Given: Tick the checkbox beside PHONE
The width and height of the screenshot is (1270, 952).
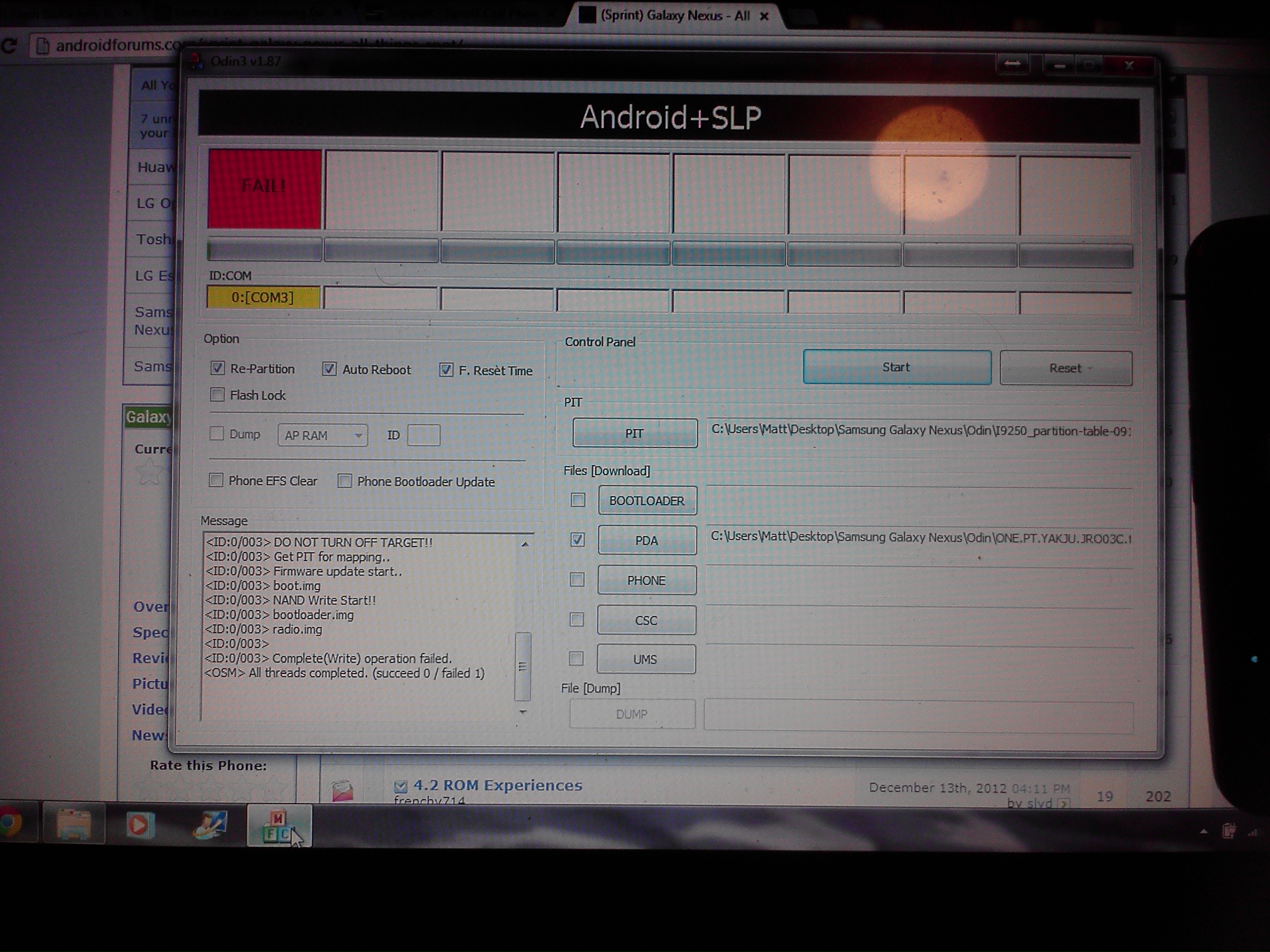Looking at the screenshot, I should [577, 580].
